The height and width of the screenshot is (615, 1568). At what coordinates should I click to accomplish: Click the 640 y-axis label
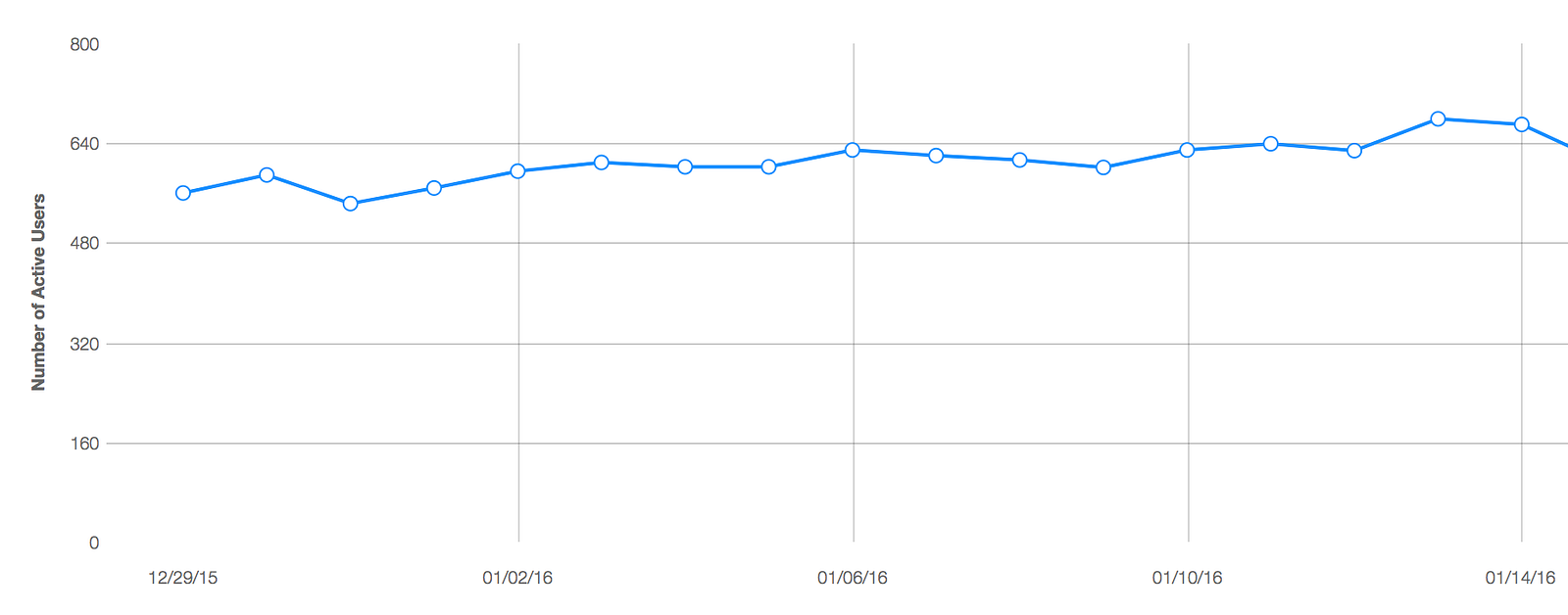84,144
